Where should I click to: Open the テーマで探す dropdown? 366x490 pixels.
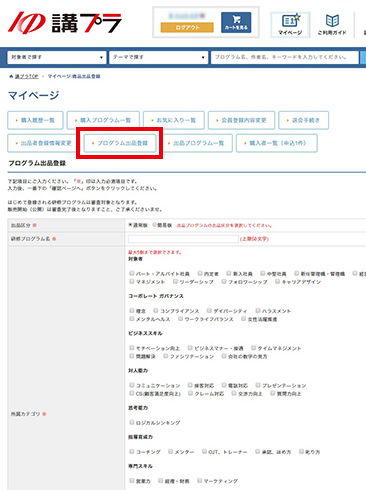click(x=158, y=57)
